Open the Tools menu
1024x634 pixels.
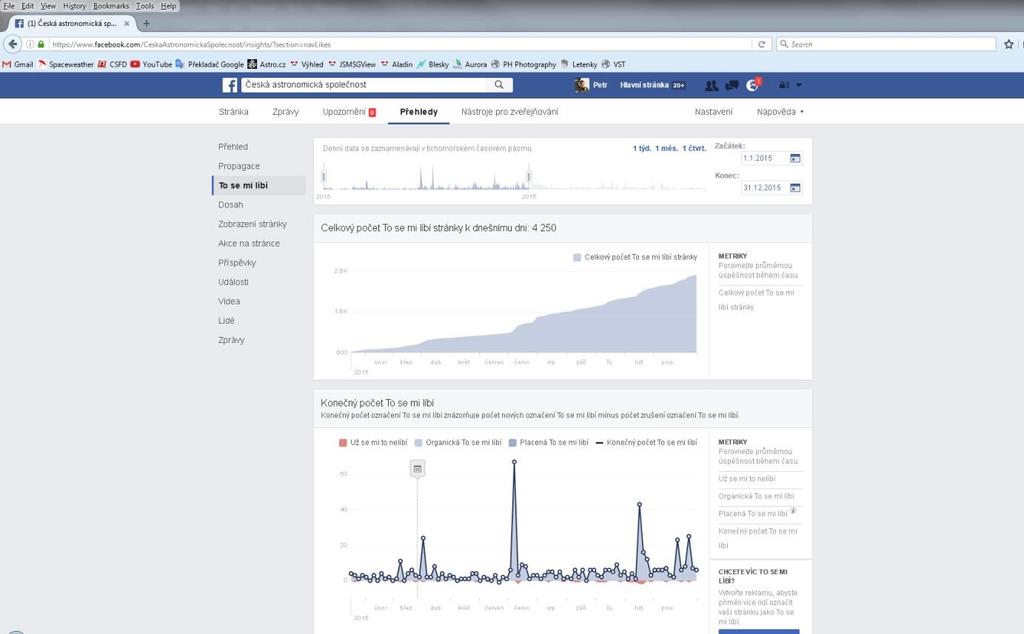[x=145, y=6]
